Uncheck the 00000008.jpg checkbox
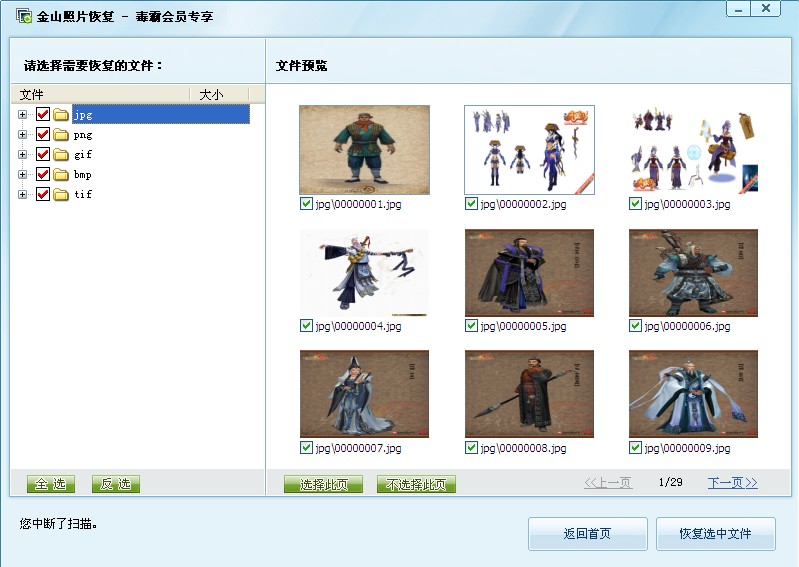799x567 pixels. [471, 448]
